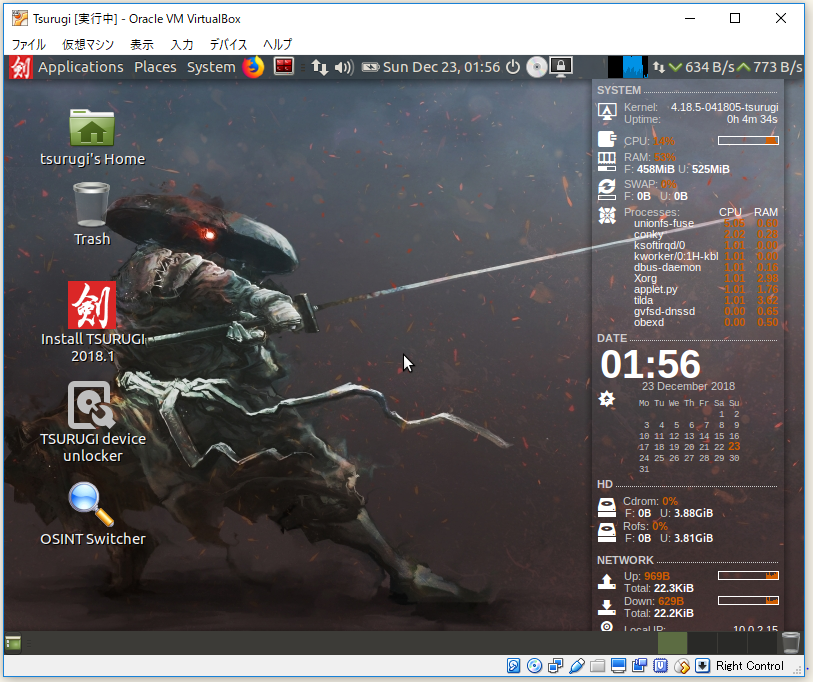Click the network Up graph bar in conky
This screenshot has height=682, width=813.
[x=748, y=576]
